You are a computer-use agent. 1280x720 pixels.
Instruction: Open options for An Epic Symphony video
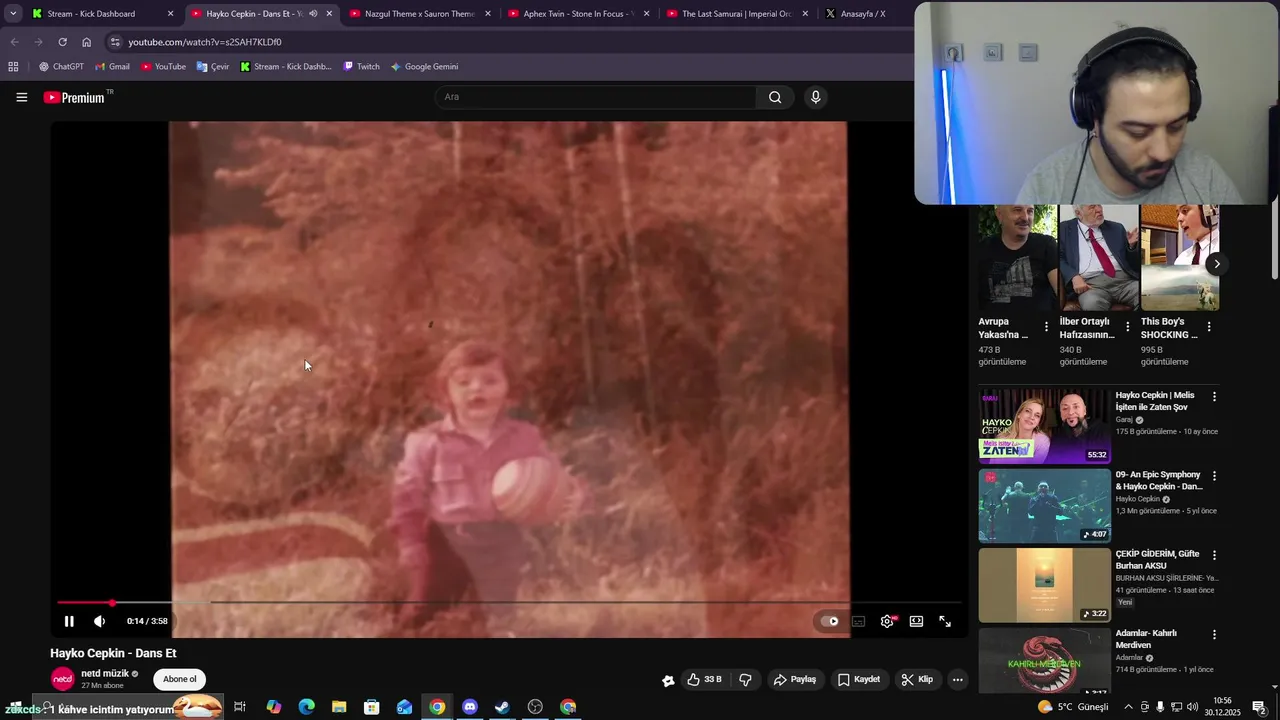click(x=1214, y=476)
